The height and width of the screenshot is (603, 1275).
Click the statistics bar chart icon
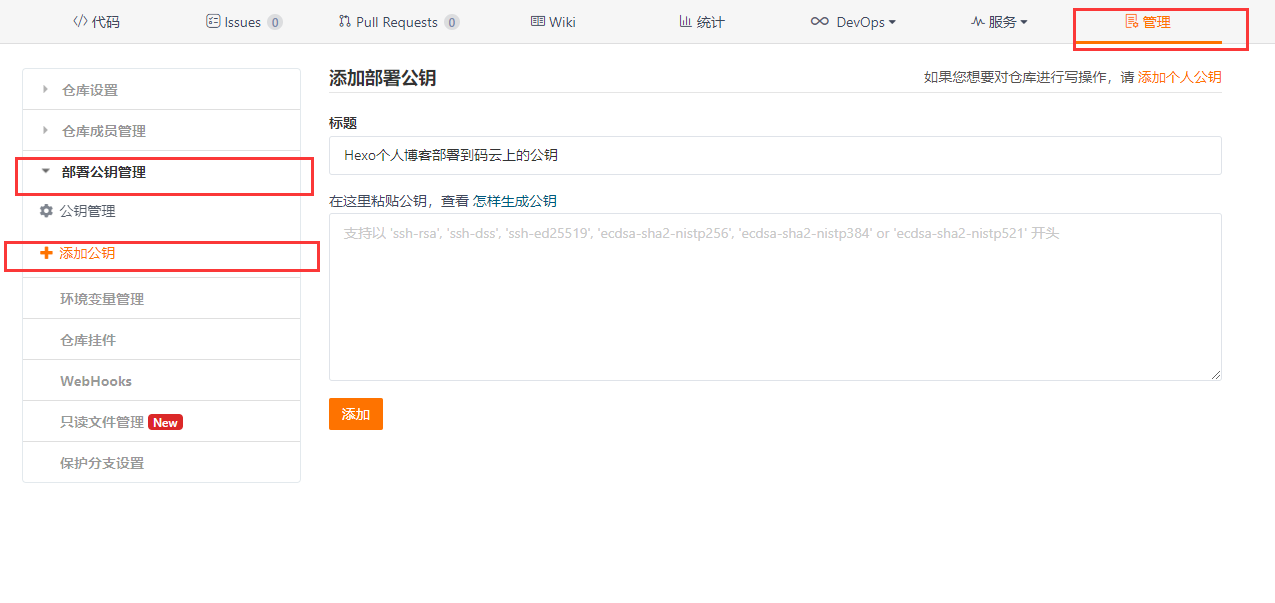tap(686, 22)
